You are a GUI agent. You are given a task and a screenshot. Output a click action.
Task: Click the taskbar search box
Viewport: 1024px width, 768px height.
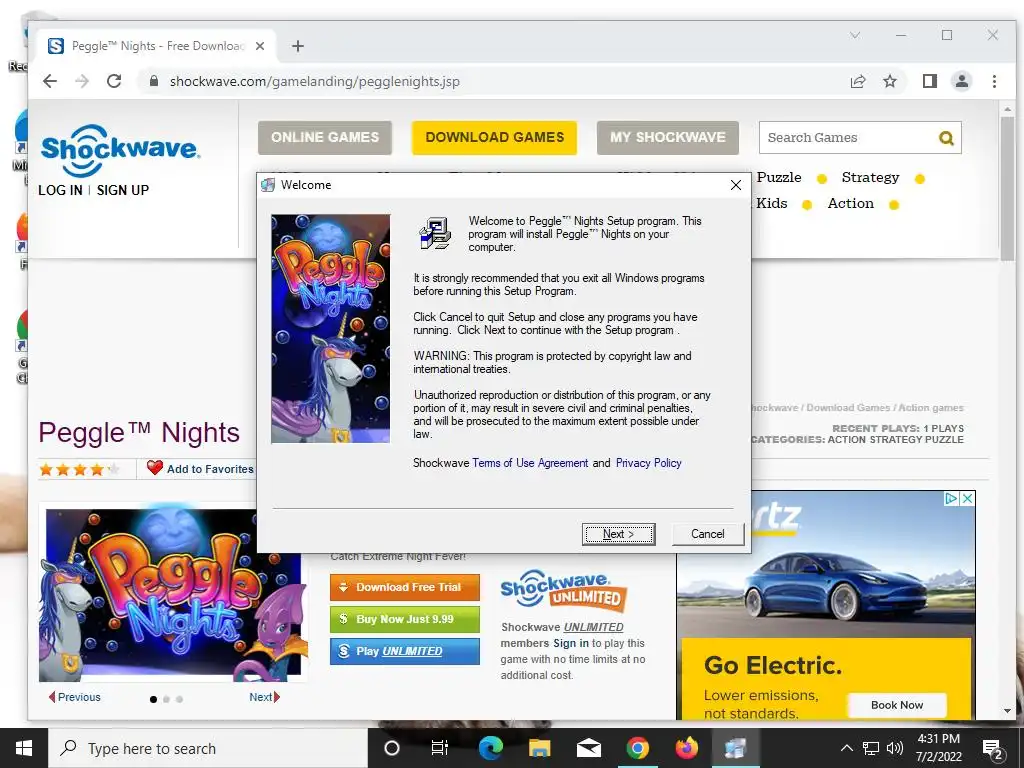click(208, 748)
